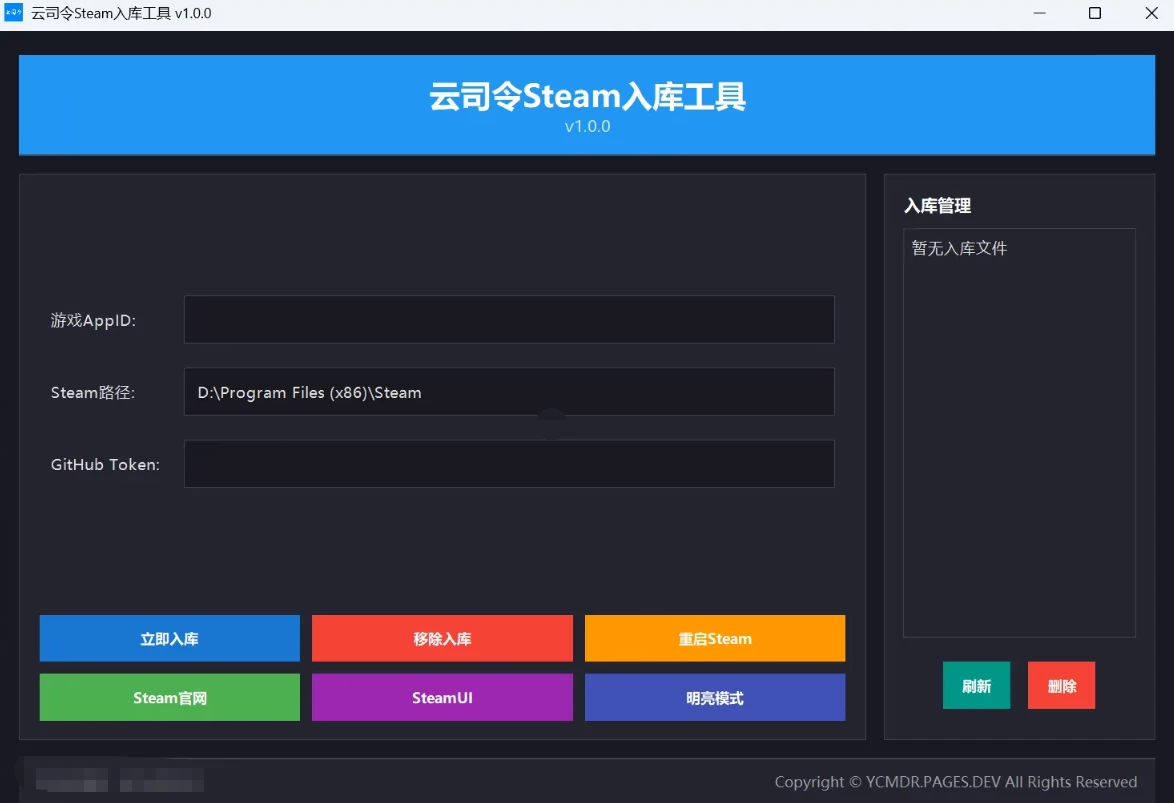Switch theme with the 明亮模式 button
The width and height of the screenshot is (1174, 803).
(x=715, y=697)
